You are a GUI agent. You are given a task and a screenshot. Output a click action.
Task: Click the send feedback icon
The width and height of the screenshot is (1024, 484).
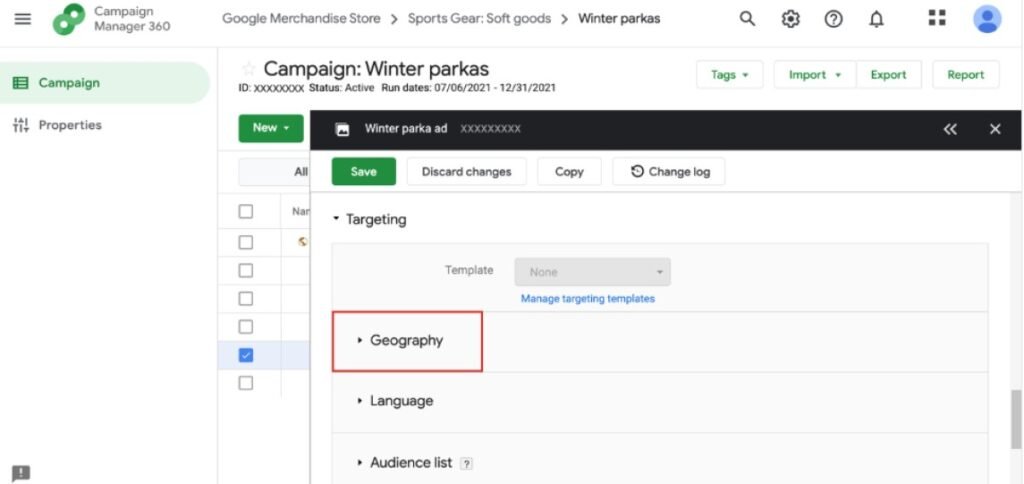point(21,473)
